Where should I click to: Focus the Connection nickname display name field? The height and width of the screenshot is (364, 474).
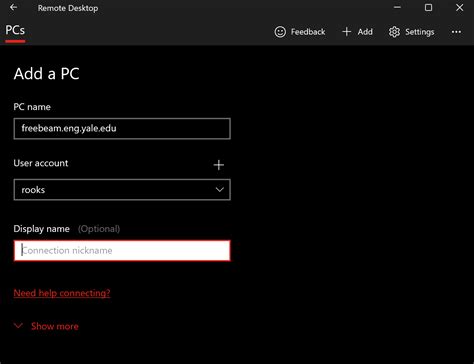[122, 251]
